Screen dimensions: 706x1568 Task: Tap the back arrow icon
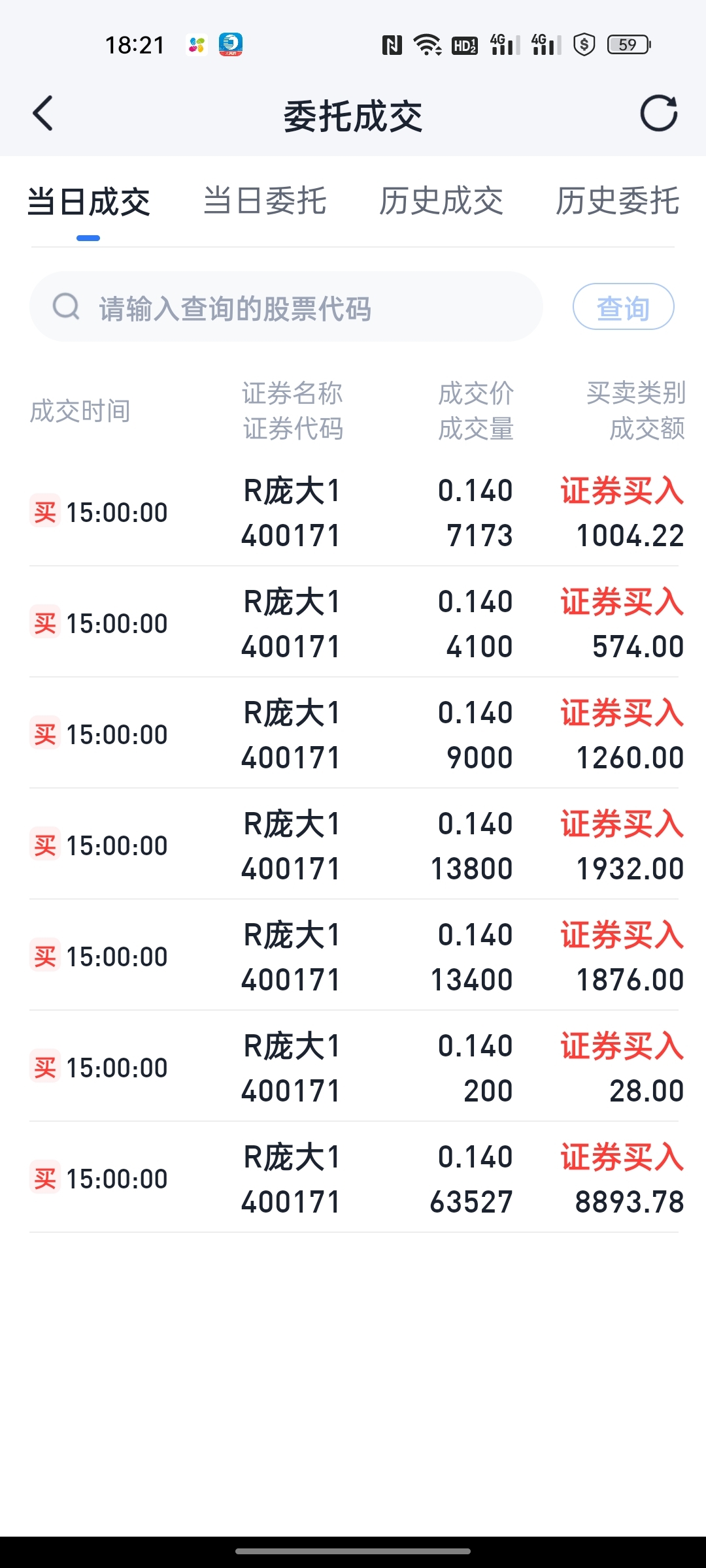(x=43, y=114)
